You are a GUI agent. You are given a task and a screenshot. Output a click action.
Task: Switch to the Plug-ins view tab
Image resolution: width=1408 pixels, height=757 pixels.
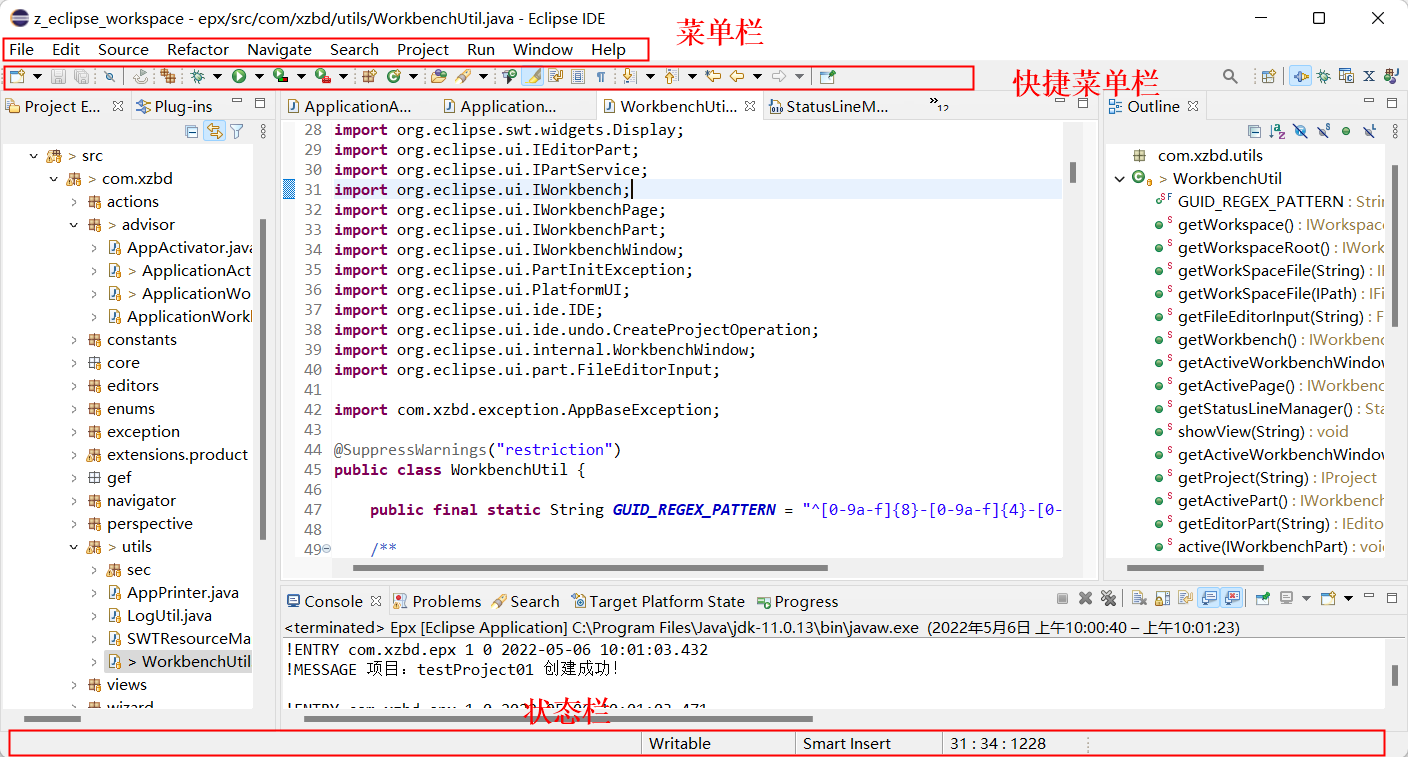click(173, 106)
